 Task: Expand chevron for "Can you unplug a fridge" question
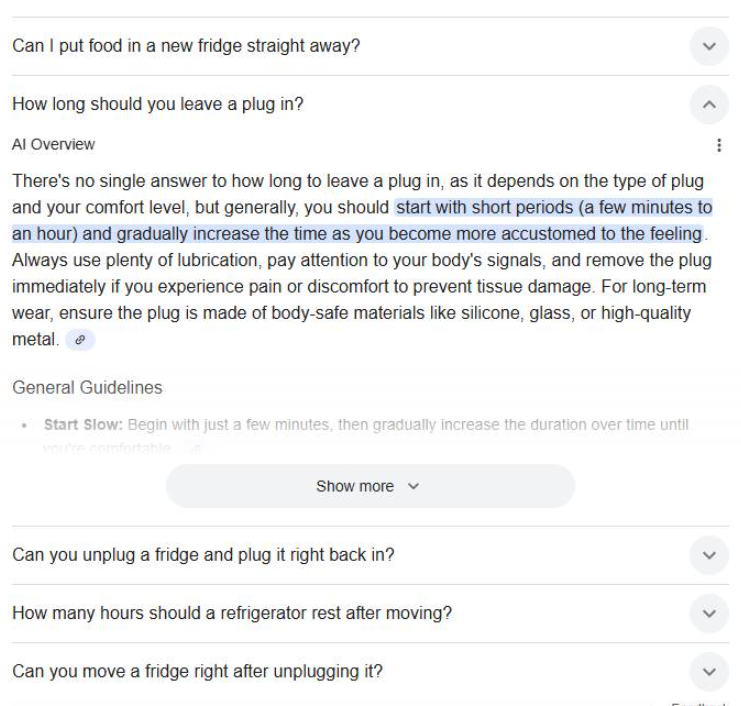709,555
